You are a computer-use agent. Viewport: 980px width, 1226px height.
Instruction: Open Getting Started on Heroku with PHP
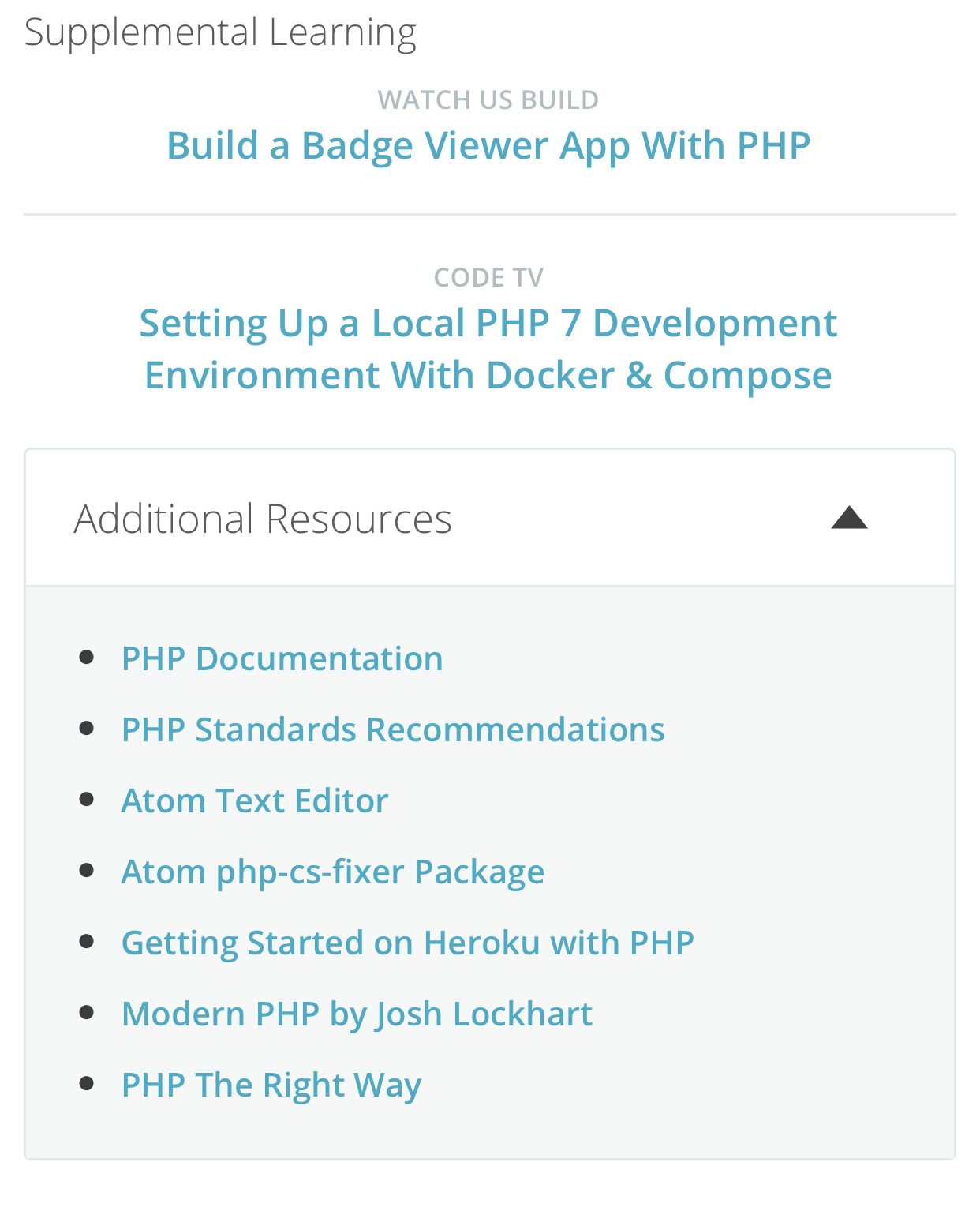coord(407,942)
